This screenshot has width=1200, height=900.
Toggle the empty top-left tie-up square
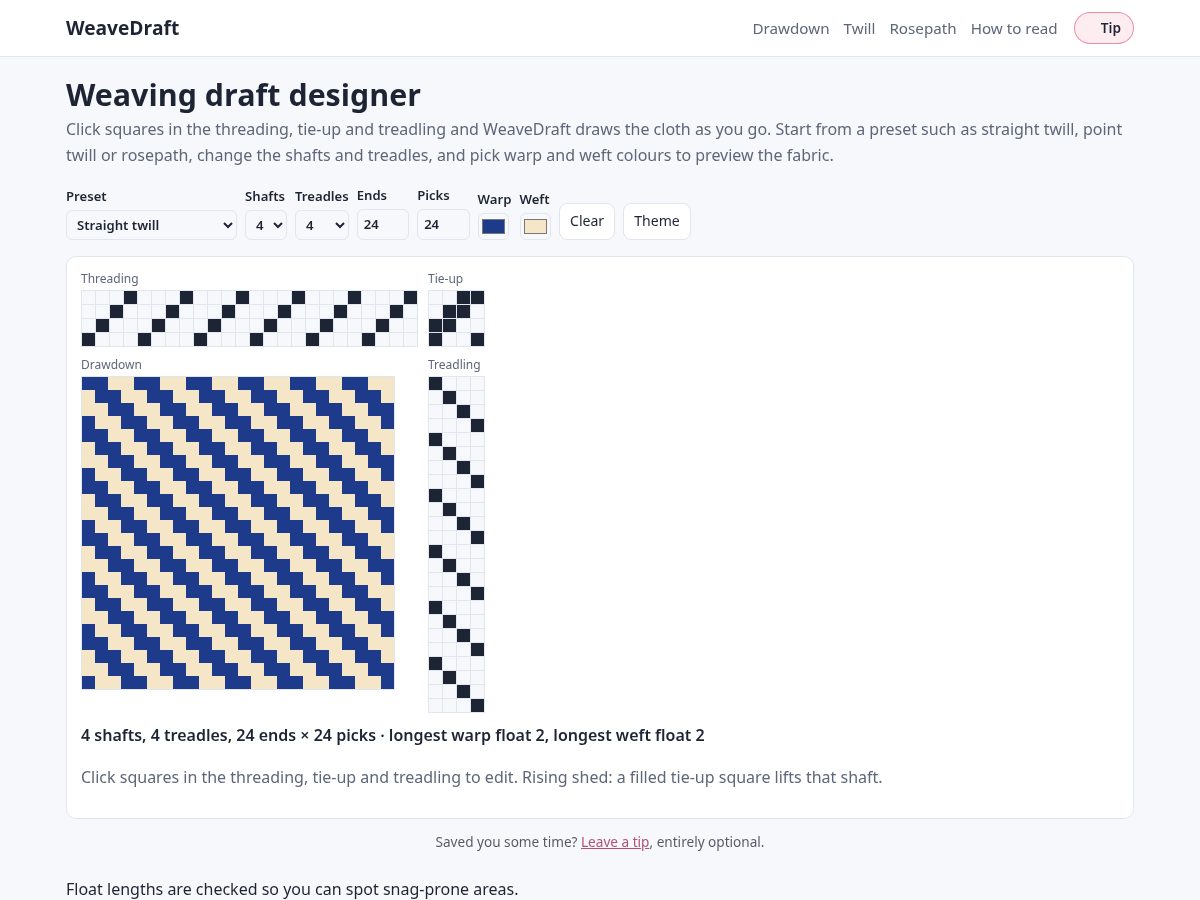click(436, 297)
